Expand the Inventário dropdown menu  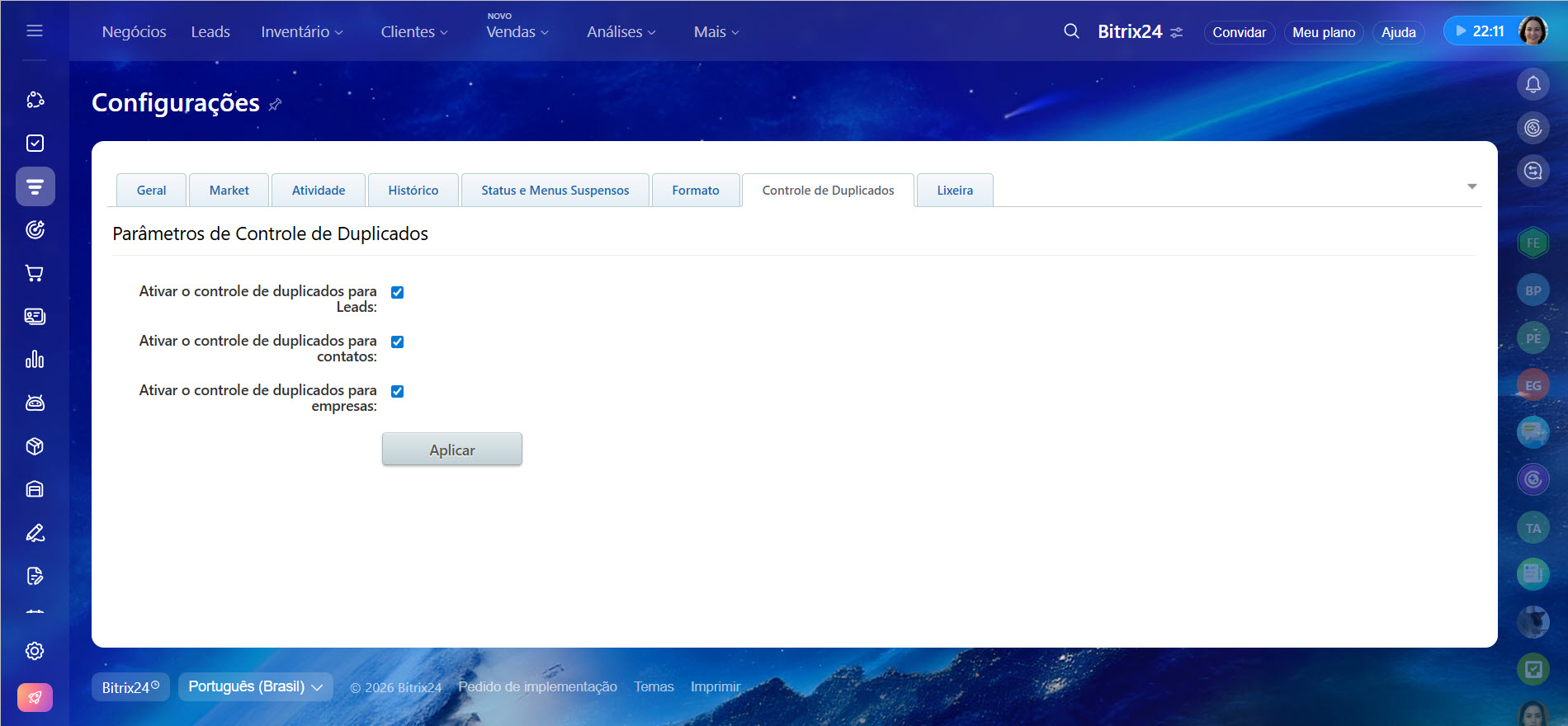301,32
